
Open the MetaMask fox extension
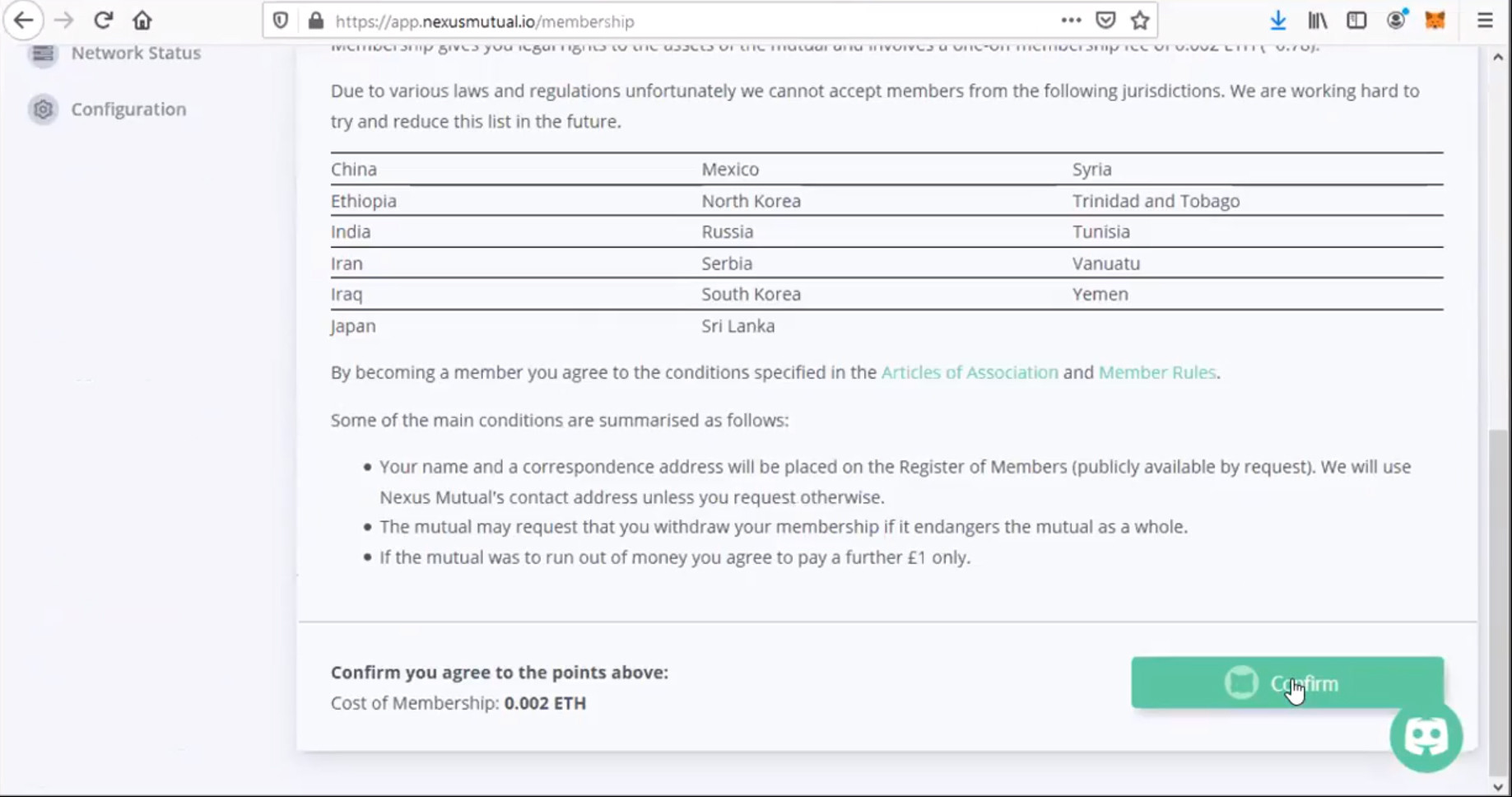[1435, 21]
